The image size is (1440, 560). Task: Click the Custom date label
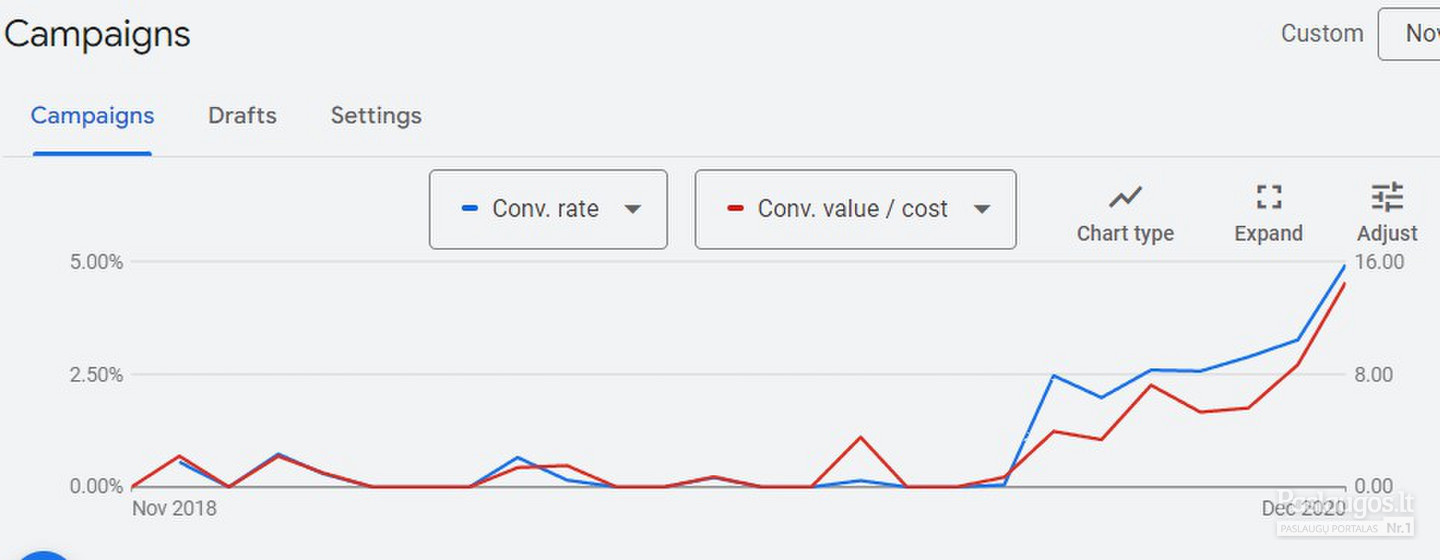1322,33
